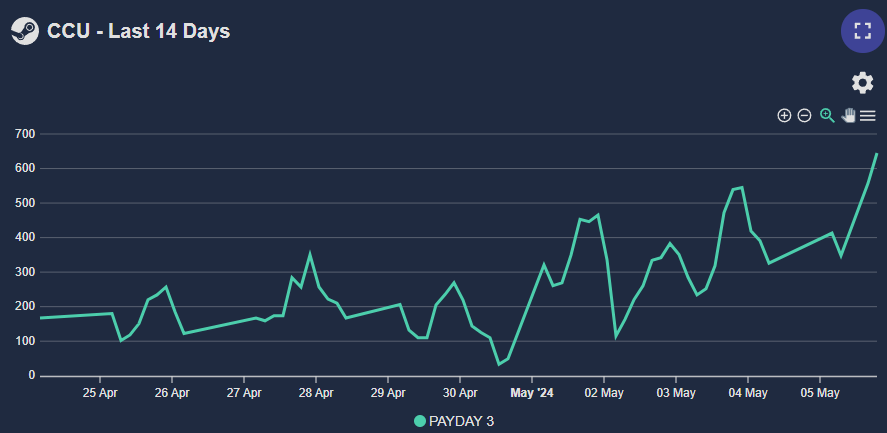This screenshot has height=433, width=887.
Task: Click the '29 Apr' axis label
Action: click(387, 392)
